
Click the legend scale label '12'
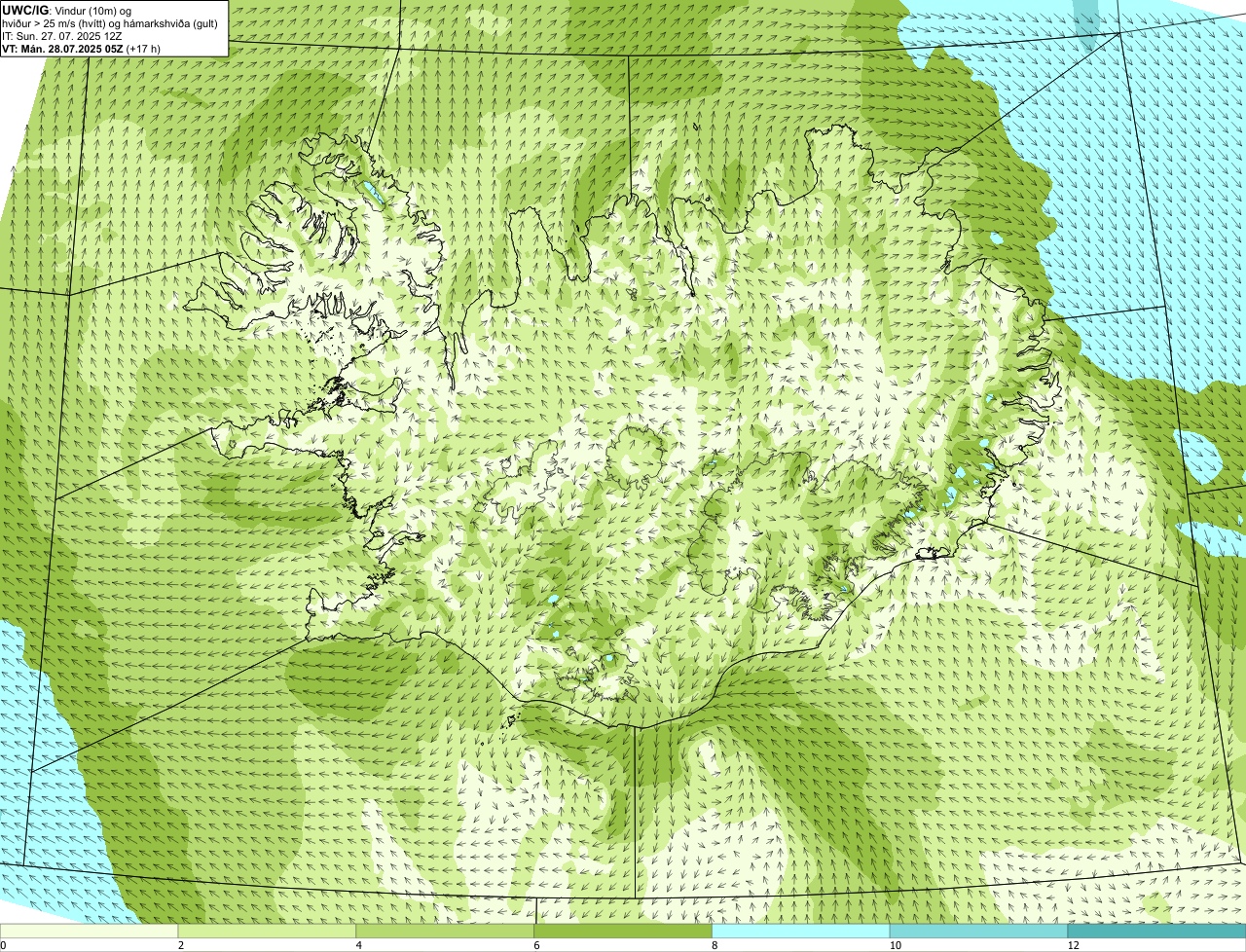(x=1073, y=945)
